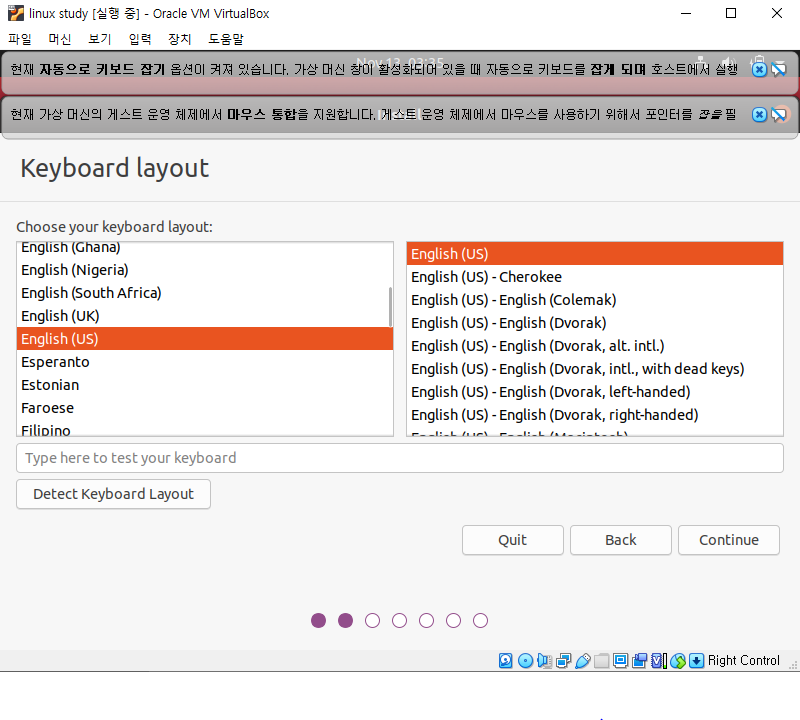Click Detect Keyboard Layout button
This screenshot has width=800, height=720.
pos(113,494)
